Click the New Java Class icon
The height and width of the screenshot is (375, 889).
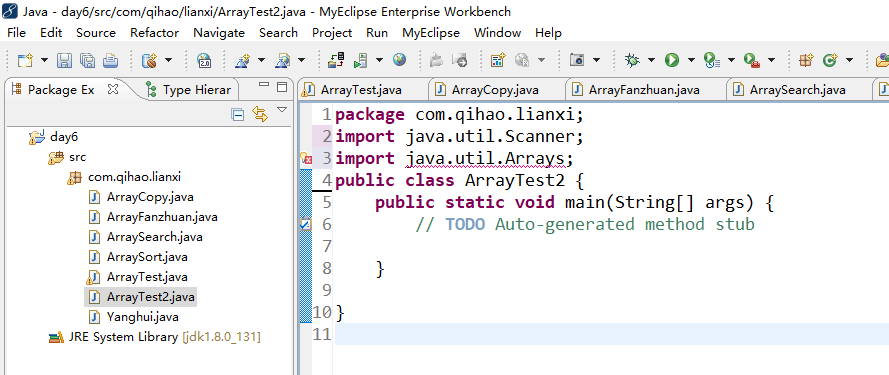[x=830, y=60]
